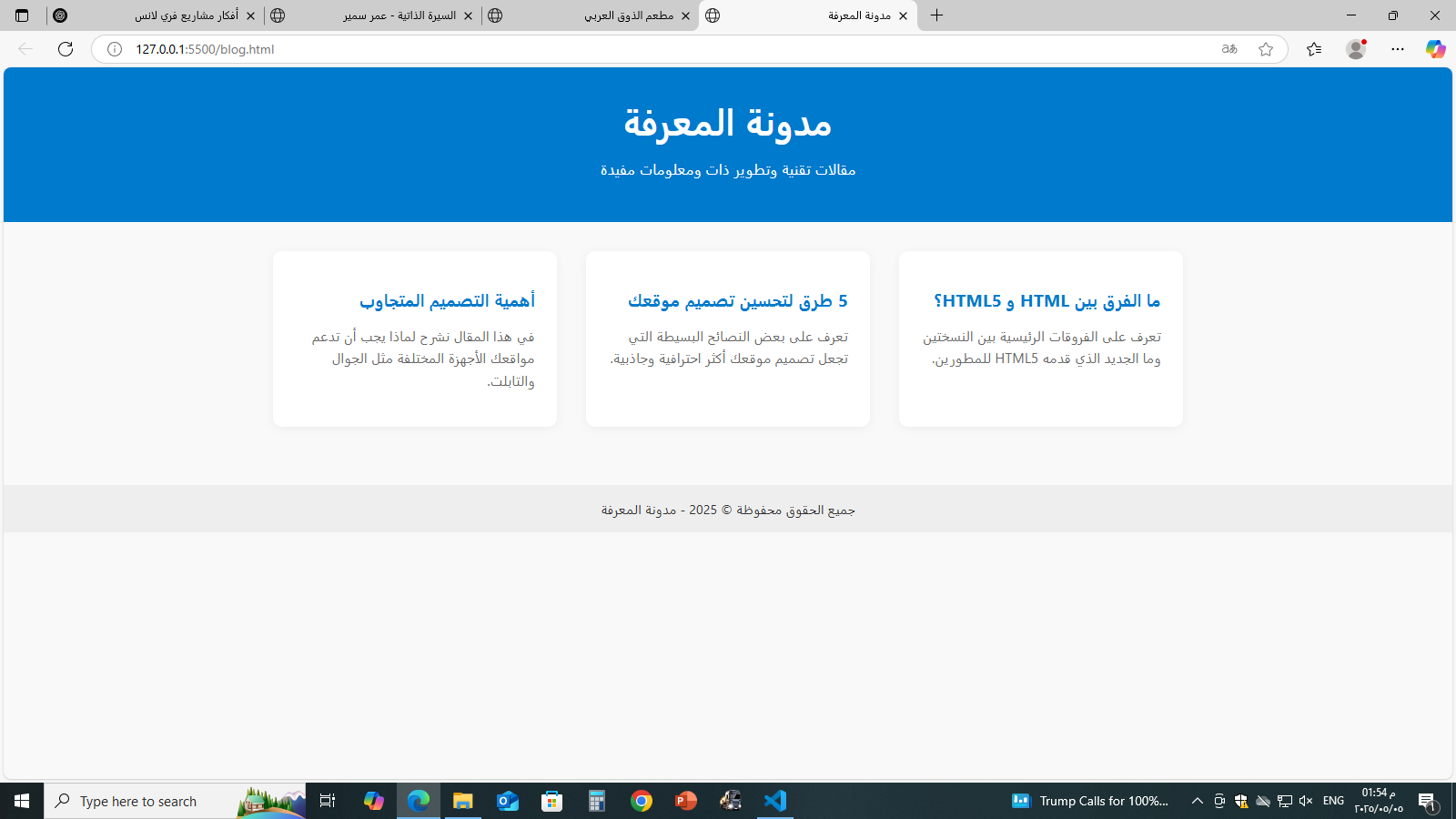The width and height of the screenshot is (1456, 819).
Task: Click the HTML5 article description text
Action: click(x=1043, y=348)
